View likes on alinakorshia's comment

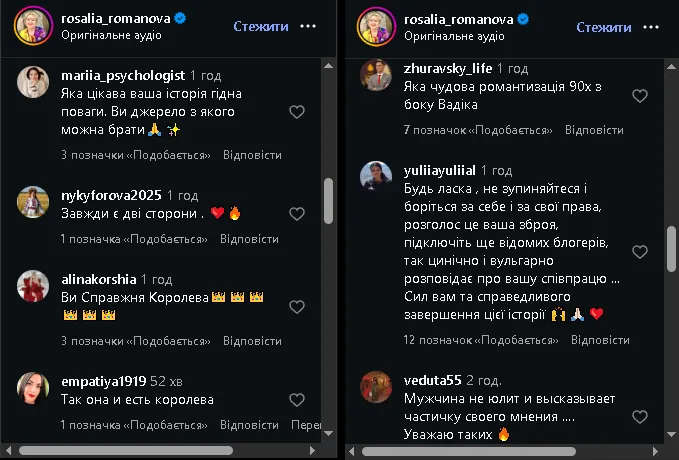pos(135,340)
